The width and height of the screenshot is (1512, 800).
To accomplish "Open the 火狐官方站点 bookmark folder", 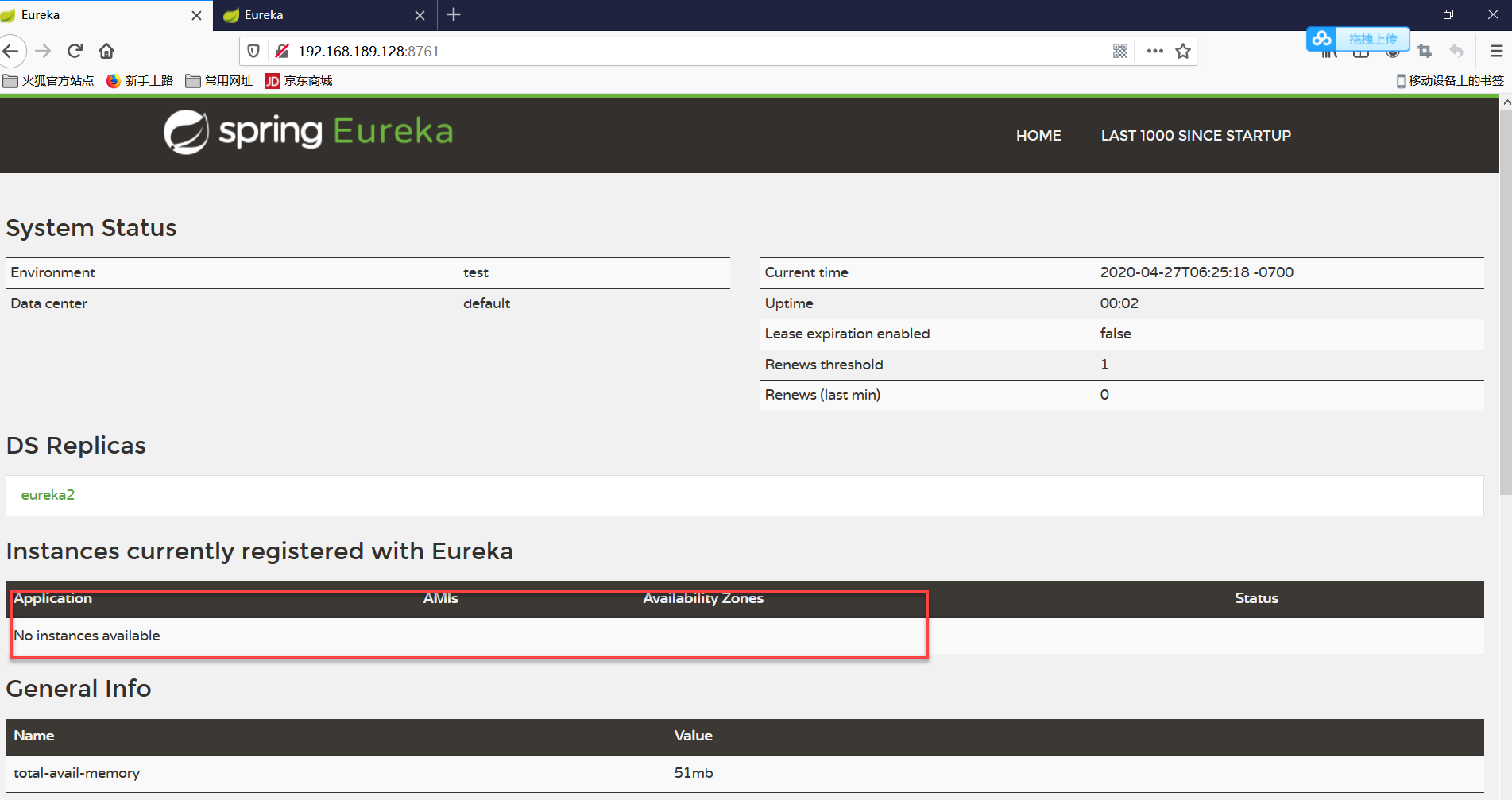I will point(48,80).
